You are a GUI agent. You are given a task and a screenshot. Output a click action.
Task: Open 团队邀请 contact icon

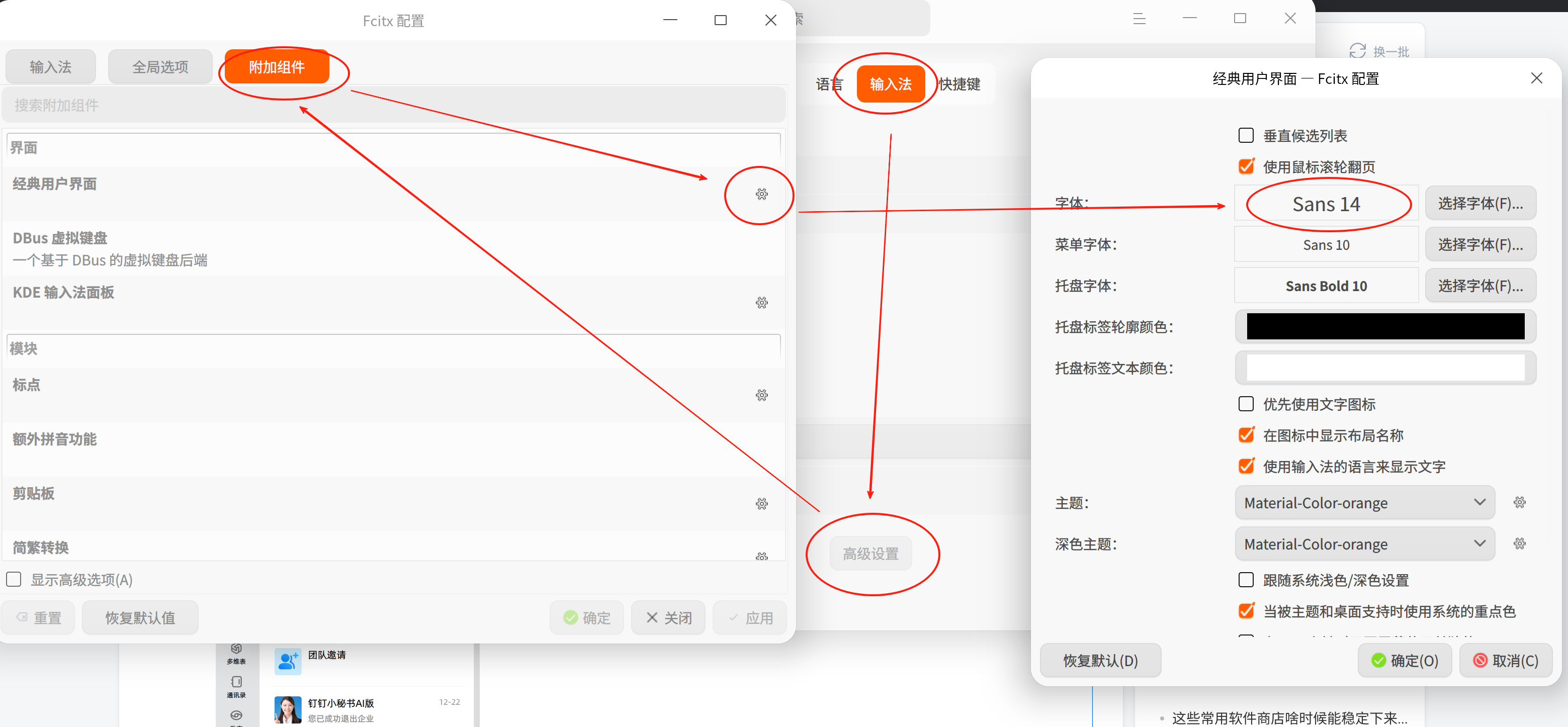coord(287,661)
